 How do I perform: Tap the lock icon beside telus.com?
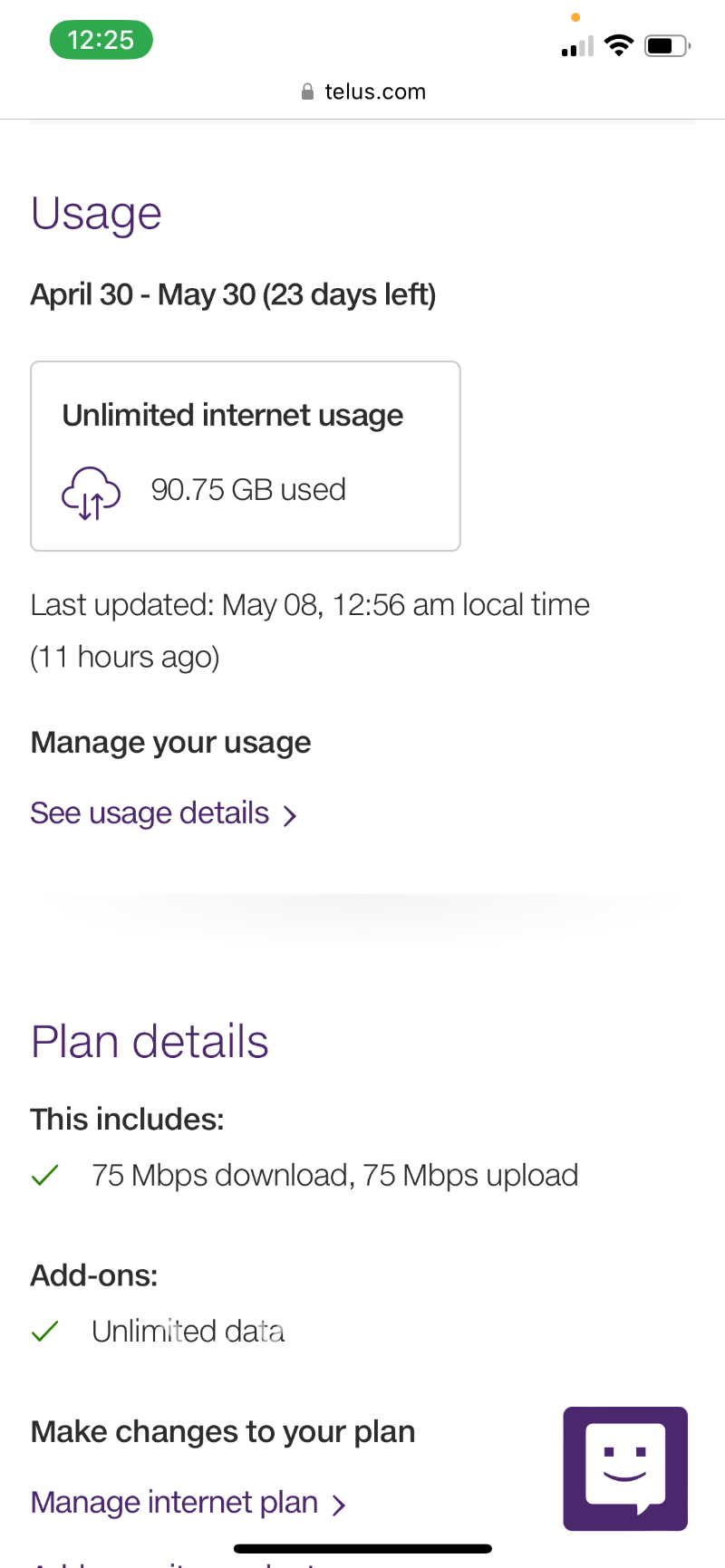[307, 92]
